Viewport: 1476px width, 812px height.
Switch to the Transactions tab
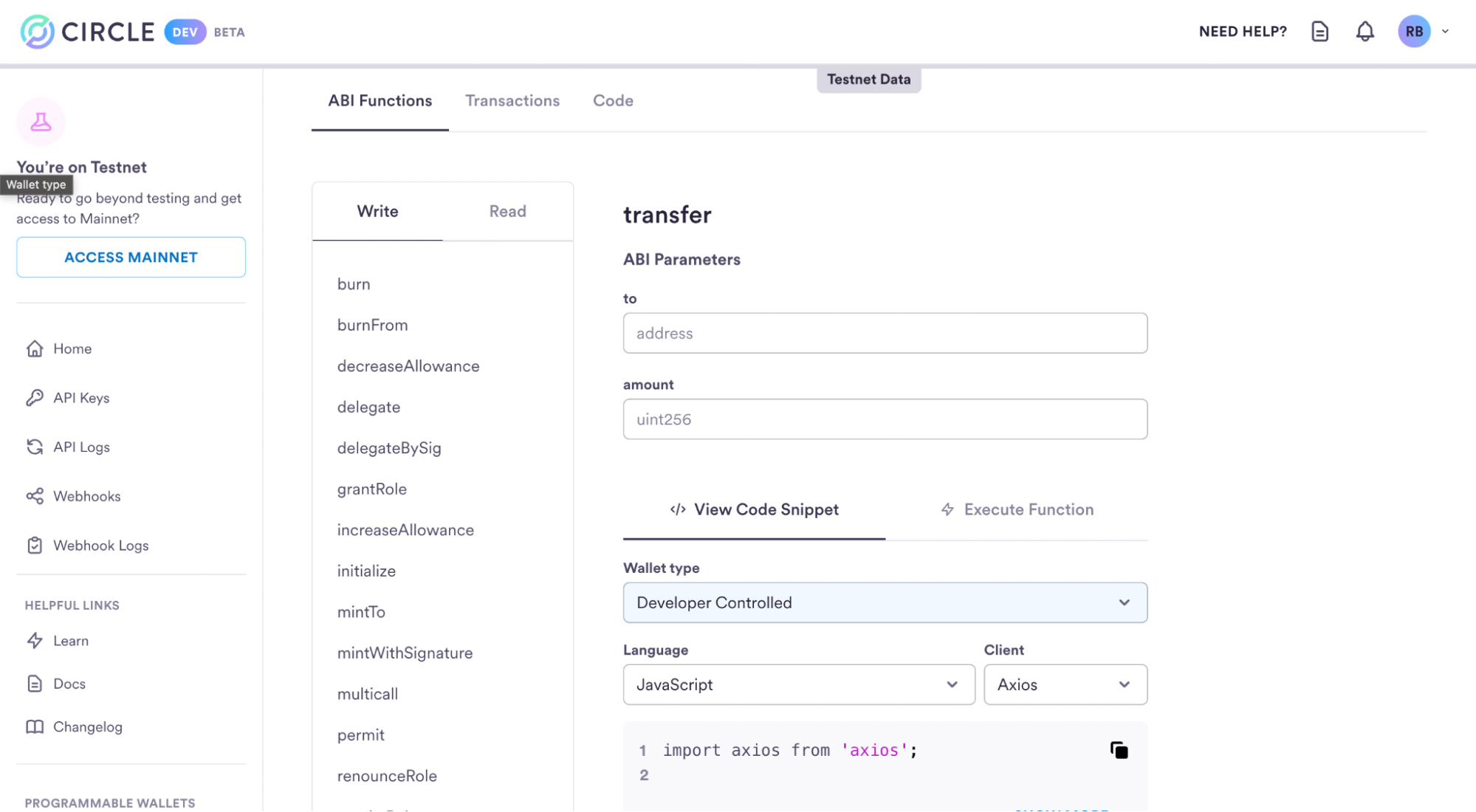click(512, 100)
